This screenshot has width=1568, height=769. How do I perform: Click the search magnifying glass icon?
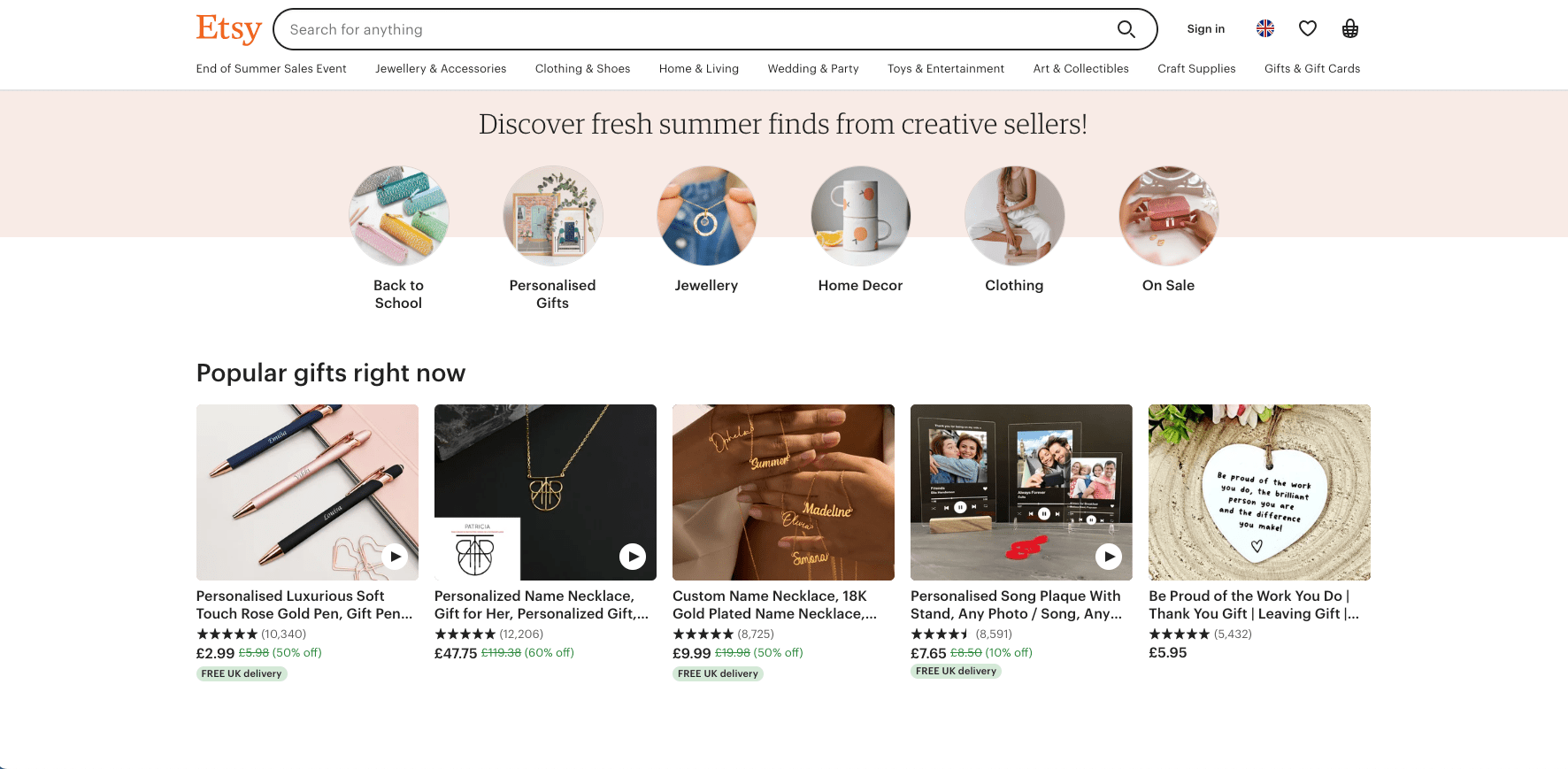(x=1126, y=28)
